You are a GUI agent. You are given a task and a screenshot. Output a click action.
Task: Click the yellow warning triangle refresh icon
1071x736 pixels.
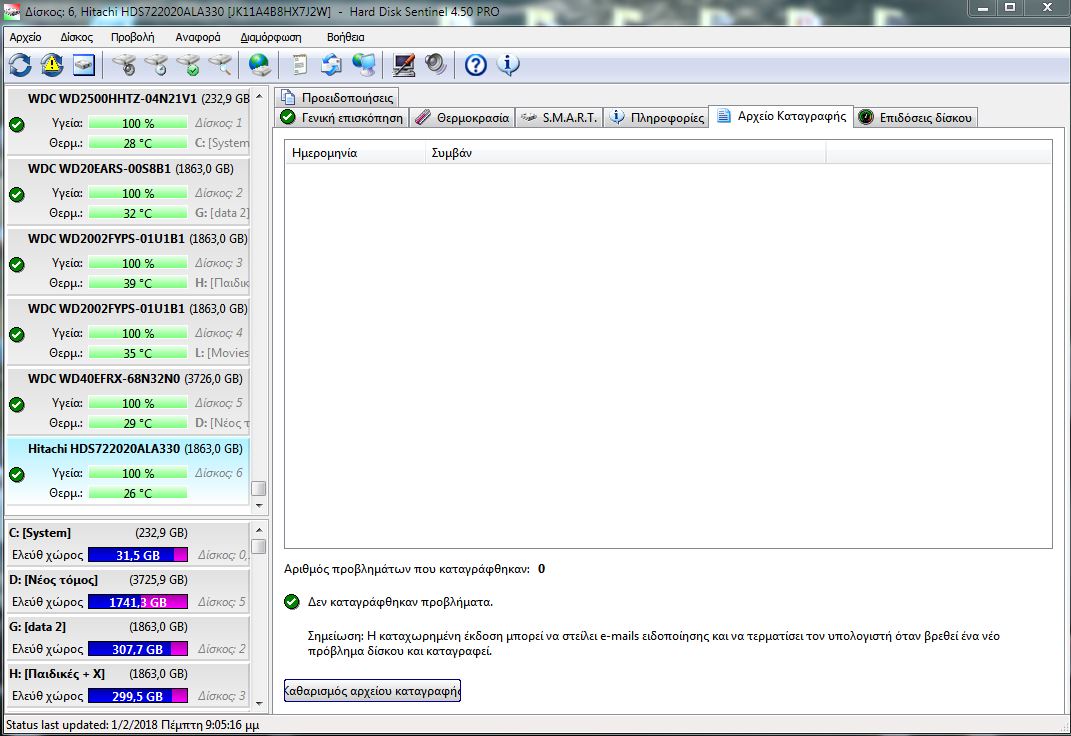(x=52, y=65)
